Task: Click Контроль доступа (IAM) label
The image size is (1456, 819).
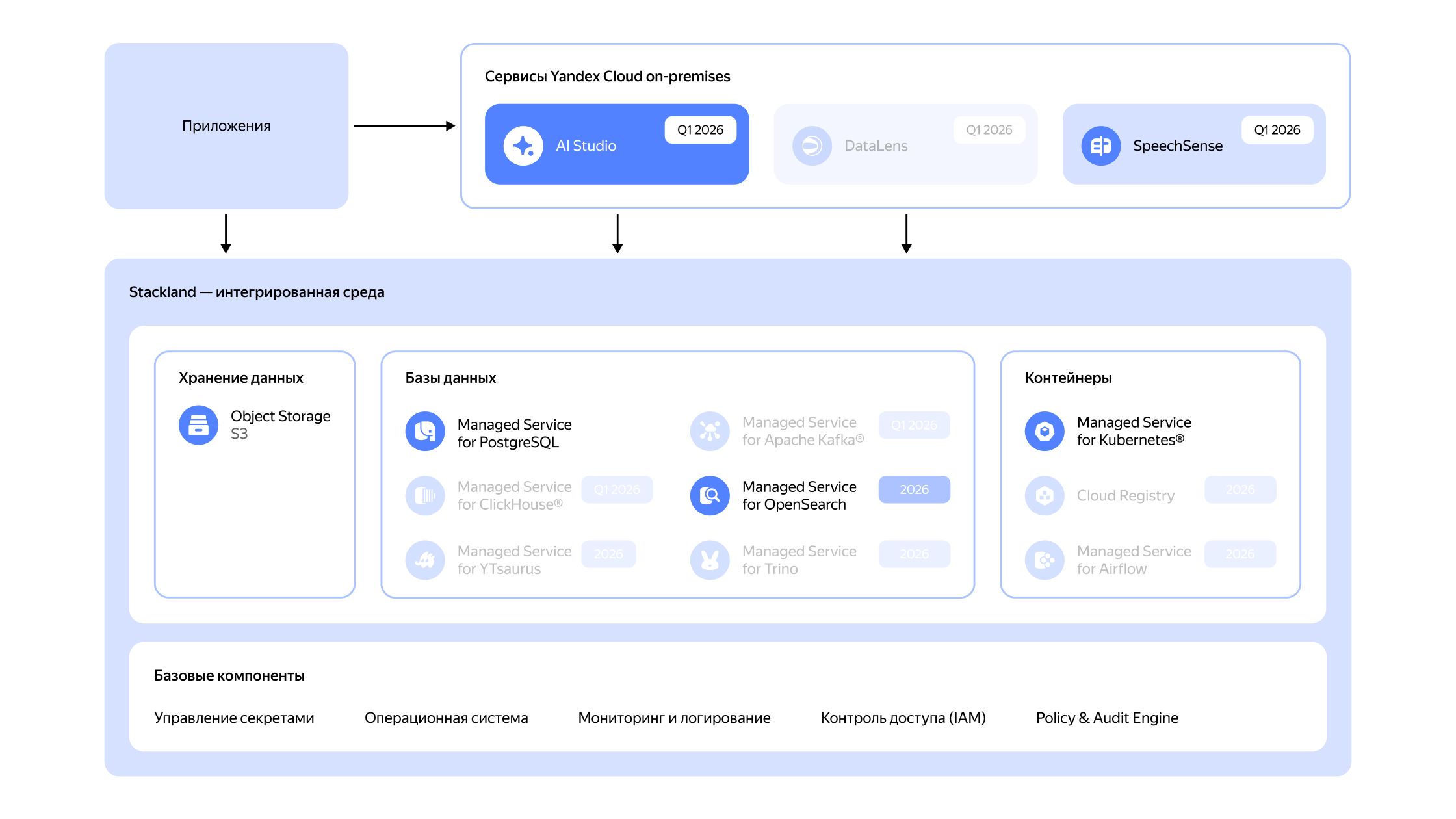Action: (903, 718)
